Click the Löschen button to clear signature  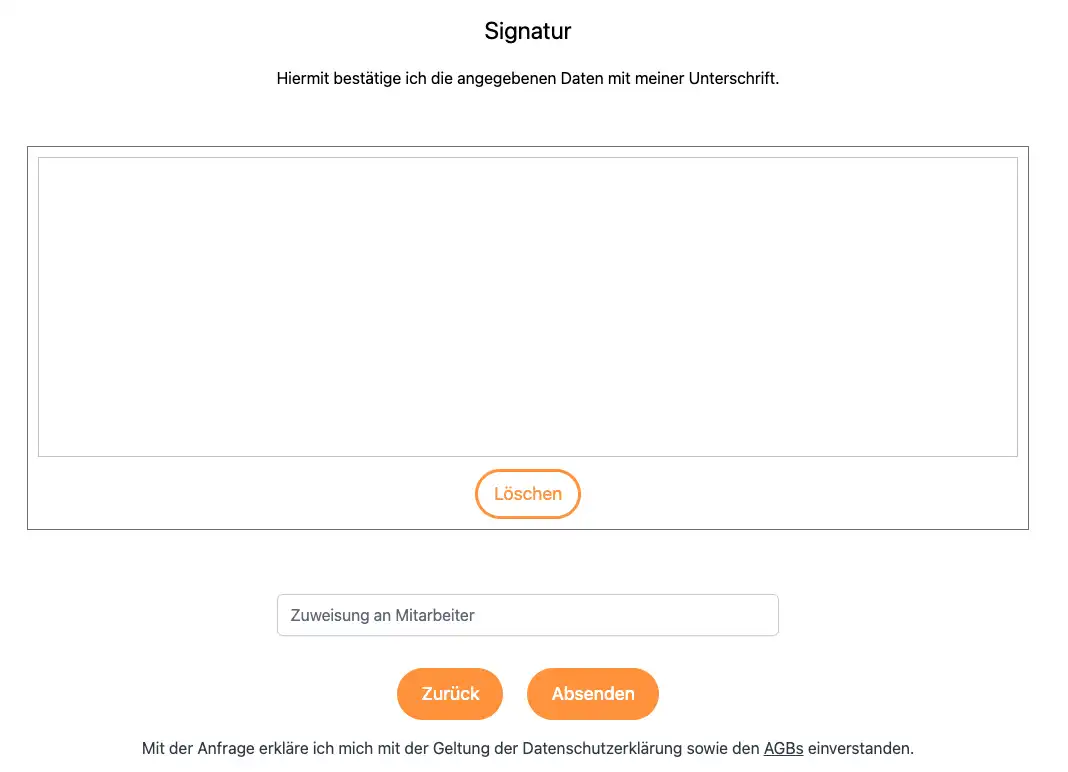click(527, 494)
